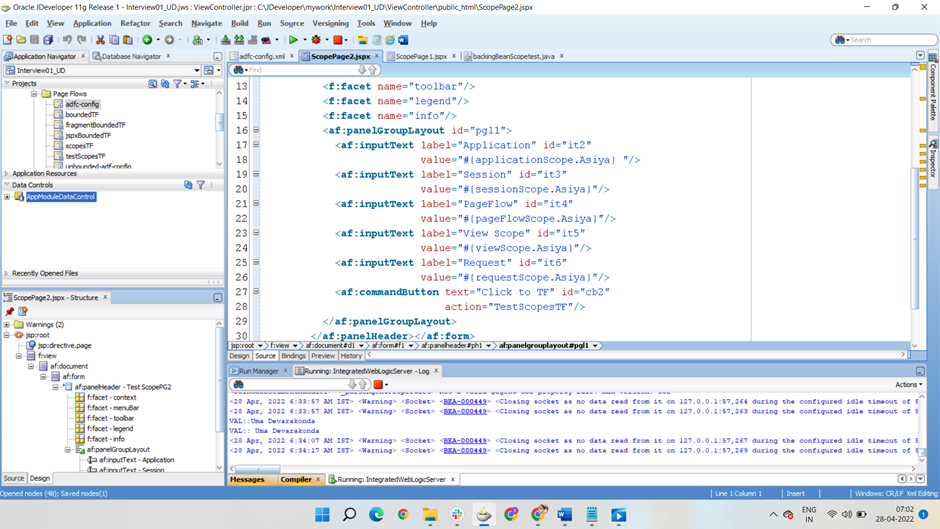Switch editor to the Design view tab
The image size is (940, 529).
tap(239, 356)
